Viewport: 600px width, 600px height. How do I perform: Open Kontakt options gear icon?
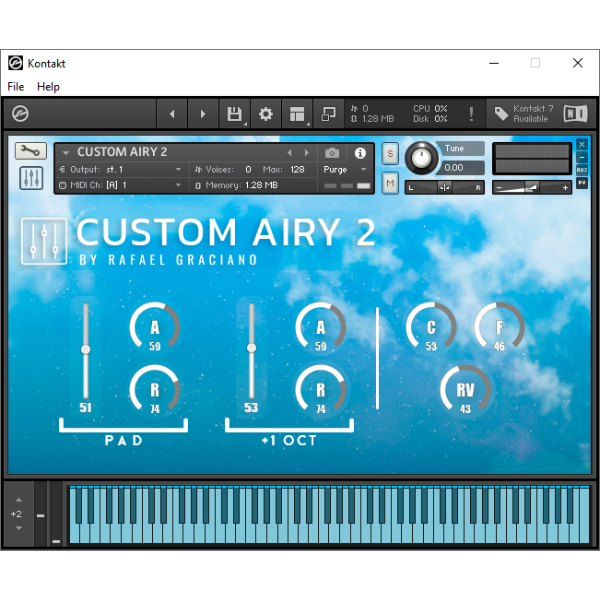266,114
